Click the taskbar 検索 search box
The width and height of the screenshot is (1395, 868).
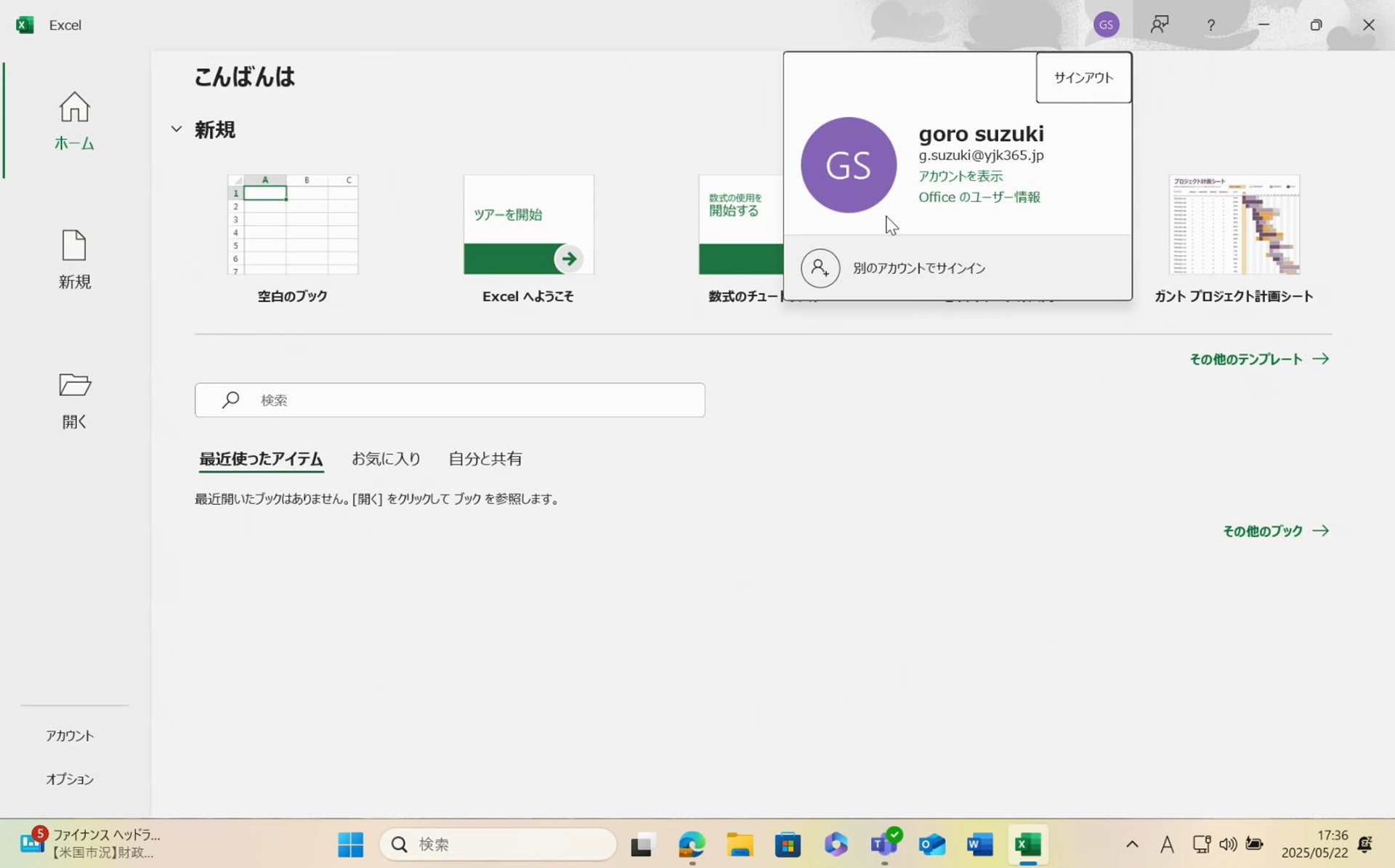click(498, 844)
